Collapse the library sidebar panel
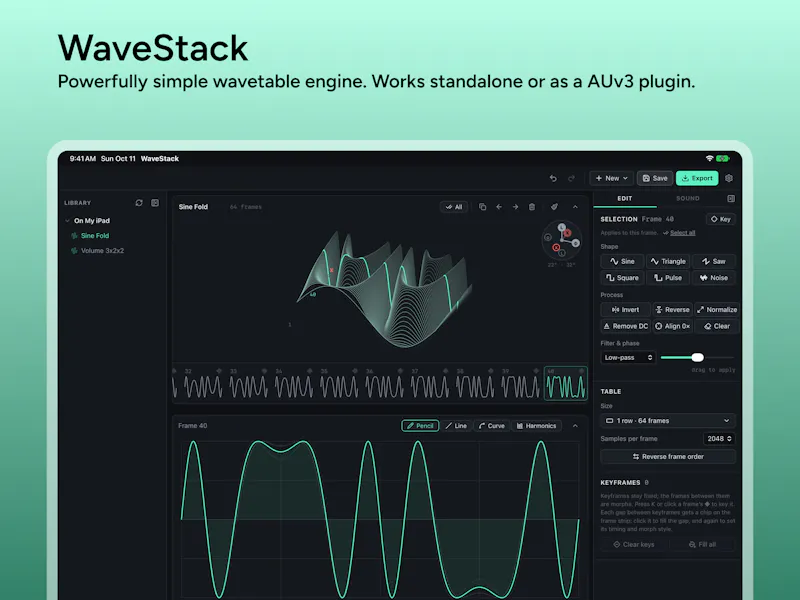The width and height of the screenshot is (800, 600). pos(155,203)
